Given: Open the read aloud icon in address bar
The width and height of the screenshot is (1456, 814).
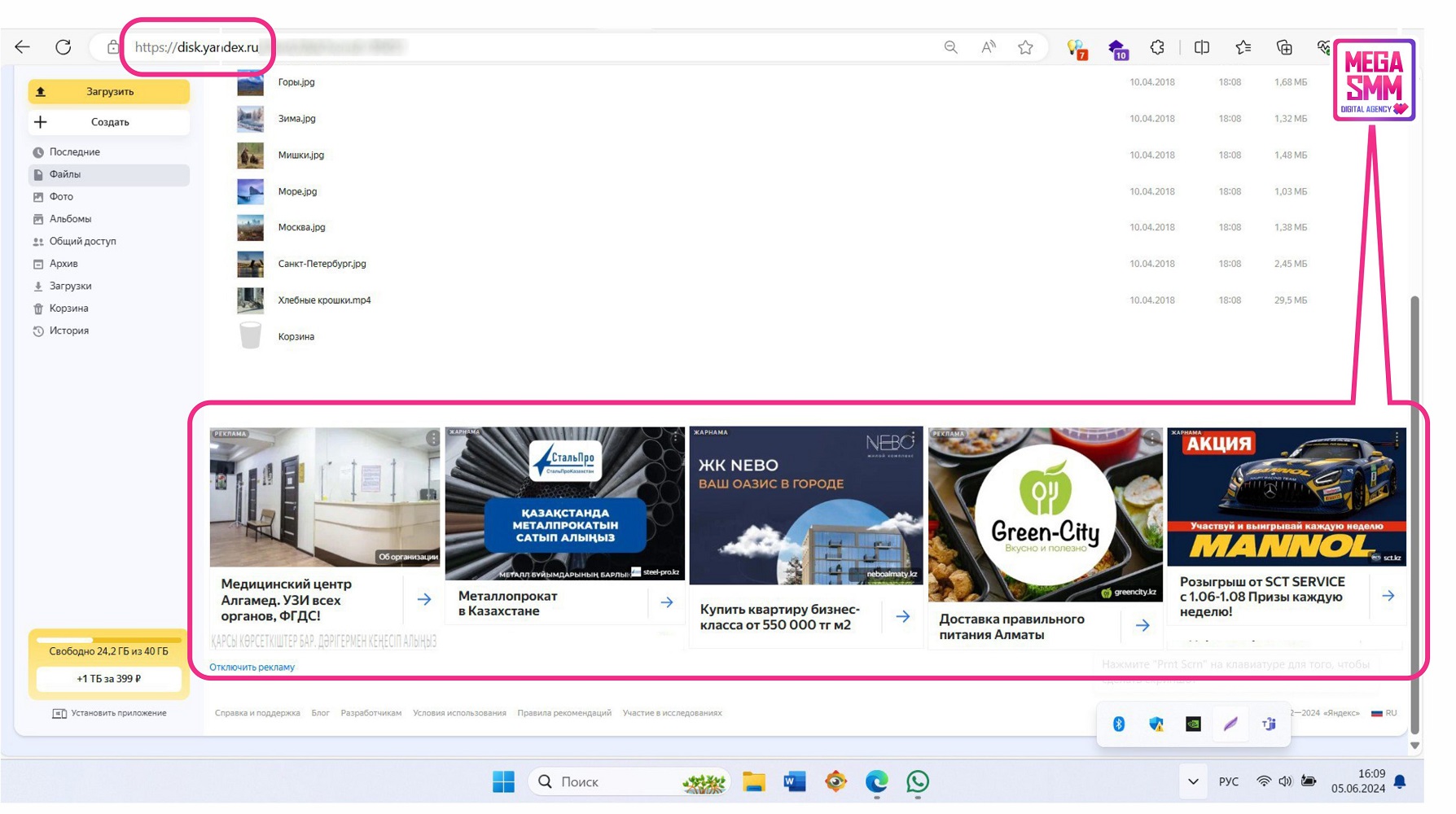Looking at the screenshot, I should pyautogui.click(x=988, y=47).
